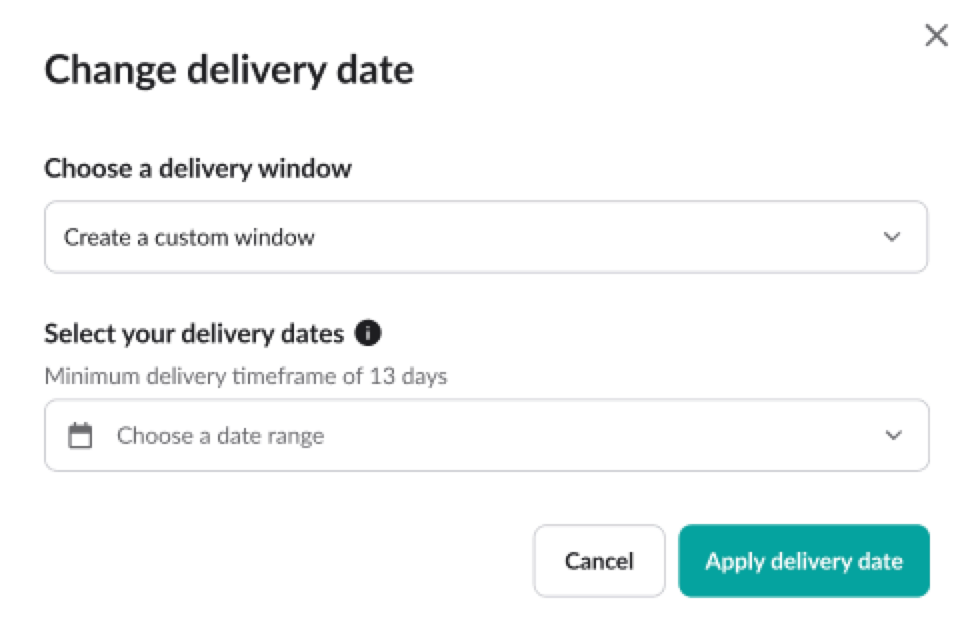
Task: Click Apply delivery date
Action: point(804,561)
